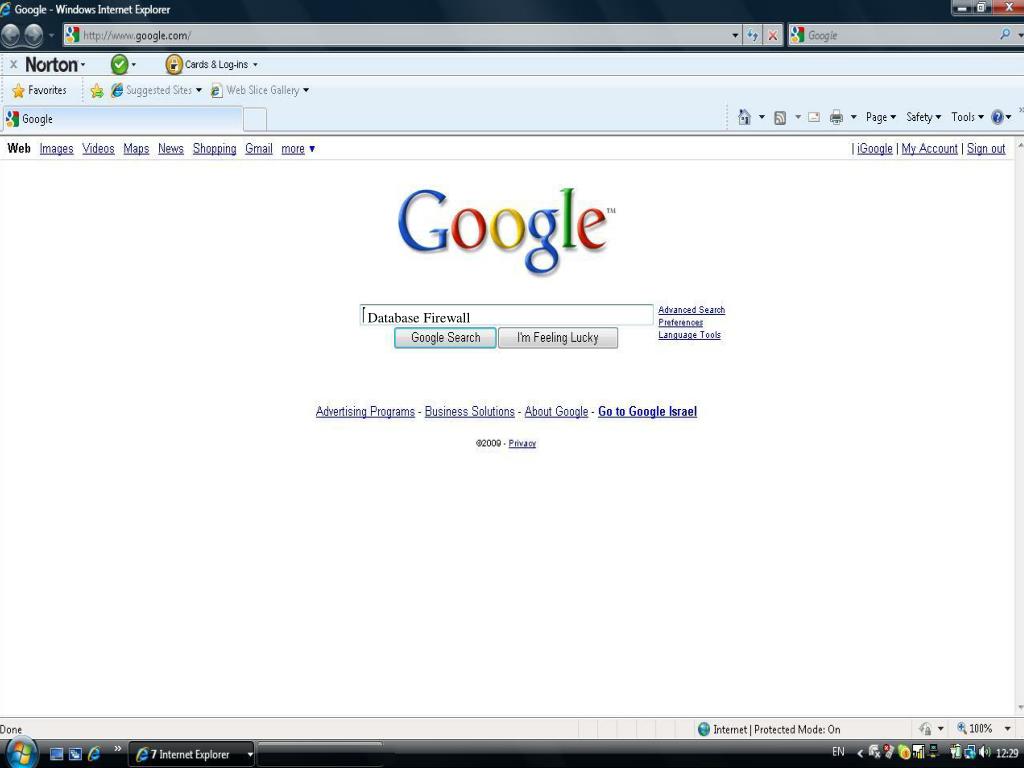Close the Norton toolbar with its X
Screen dimensions: 1024x768
pos(13,64)
